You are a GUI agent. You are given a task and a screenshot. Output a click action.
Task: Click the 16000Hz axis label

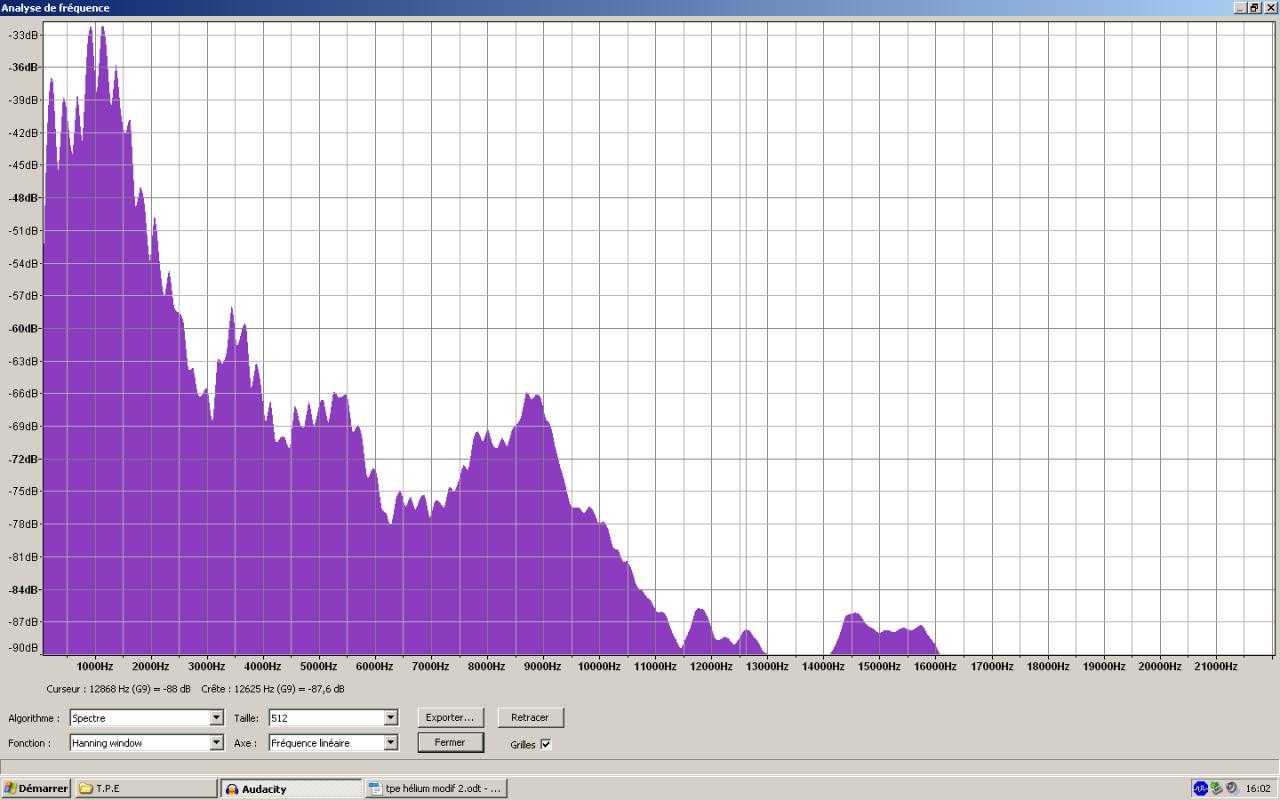935,666
